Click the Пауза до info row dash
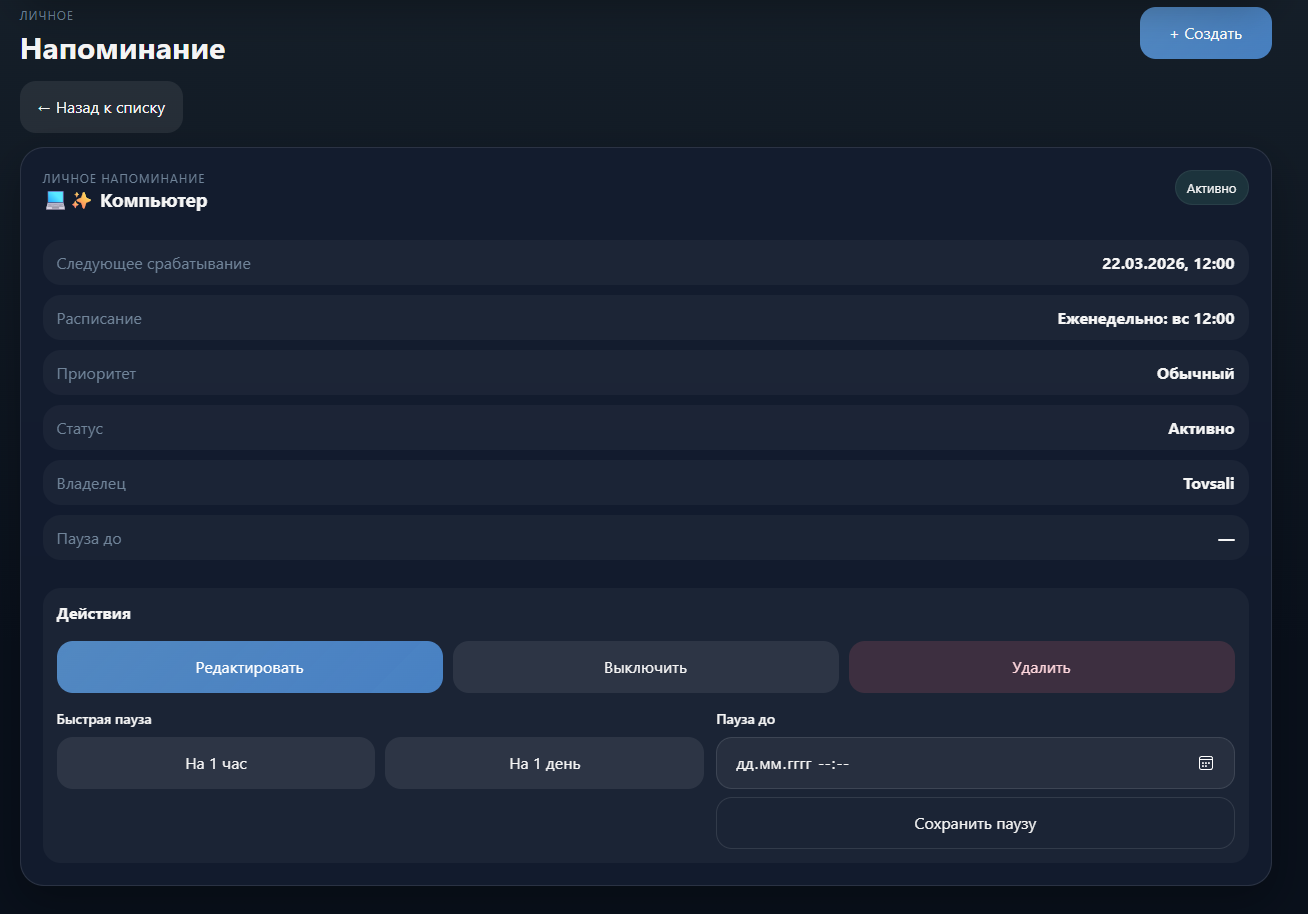The width and height of the screenshot is (1308, 914). [1225, 539]
